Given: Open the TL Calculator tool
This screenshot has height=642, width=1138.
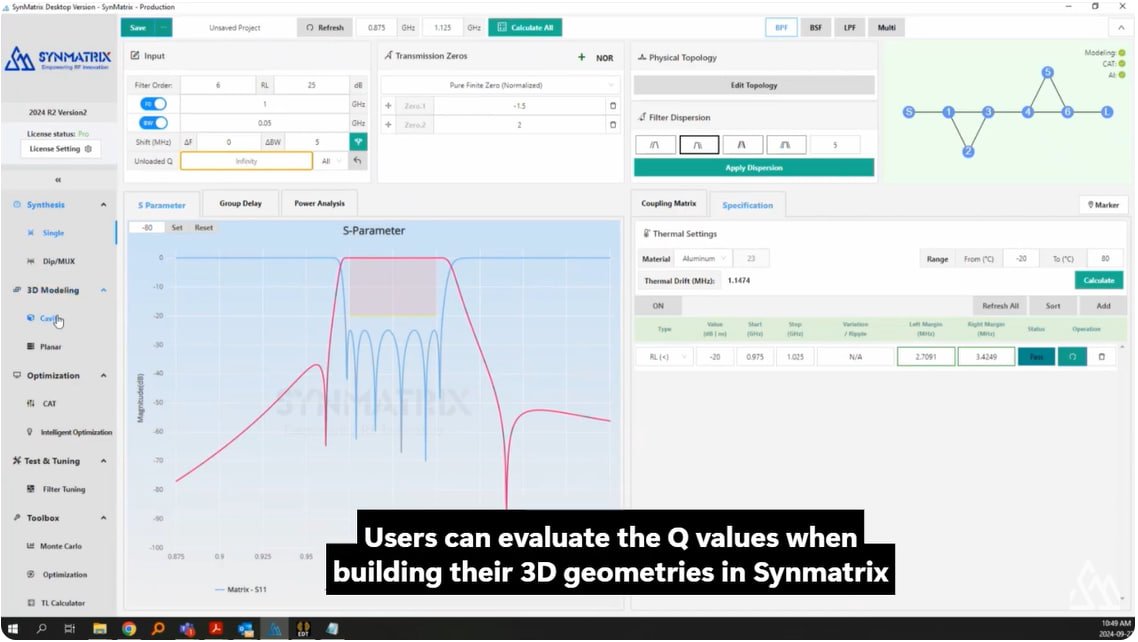Looking at the screenshot, I should coord(62,603).
